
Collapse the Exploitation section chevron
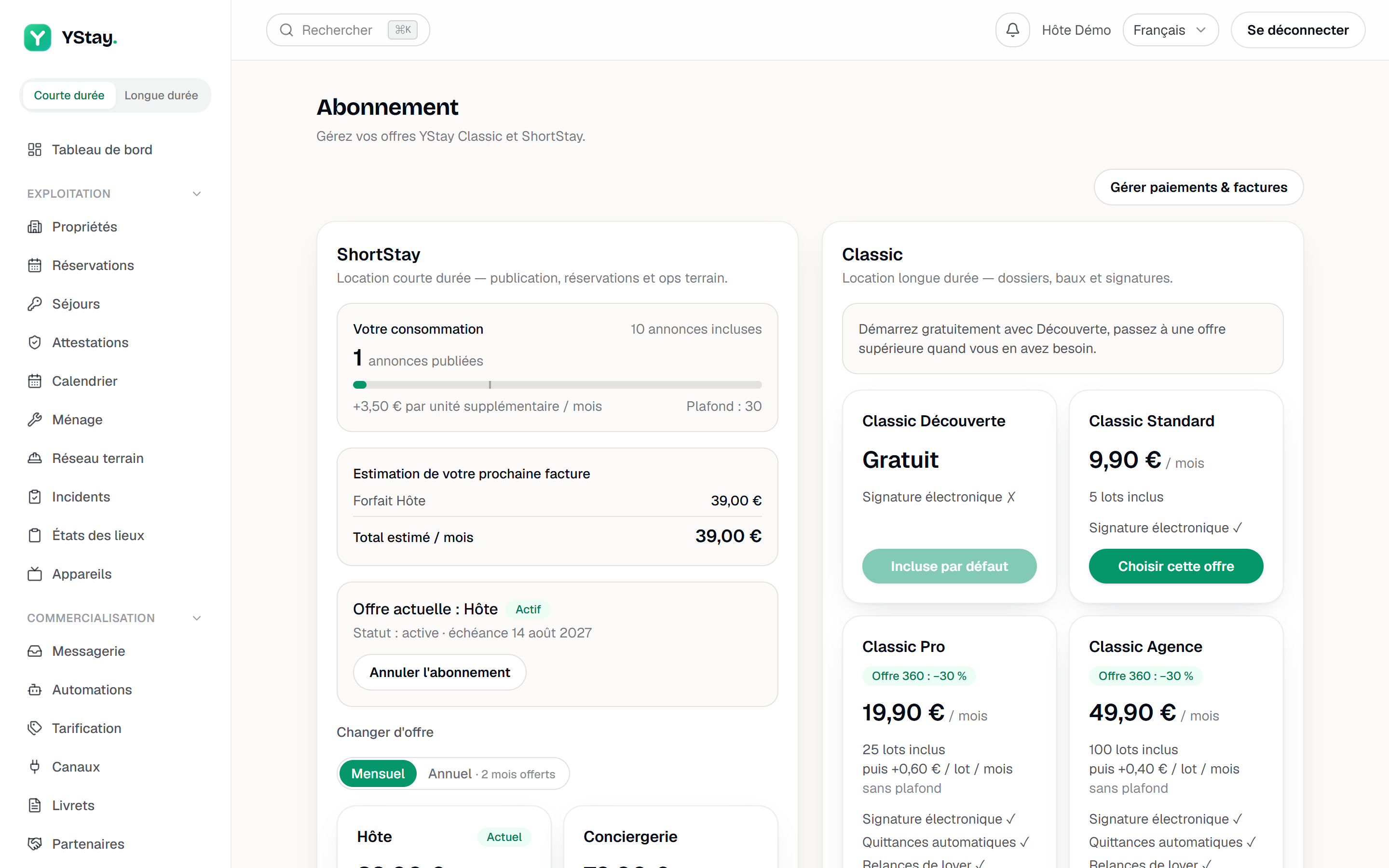197,194
